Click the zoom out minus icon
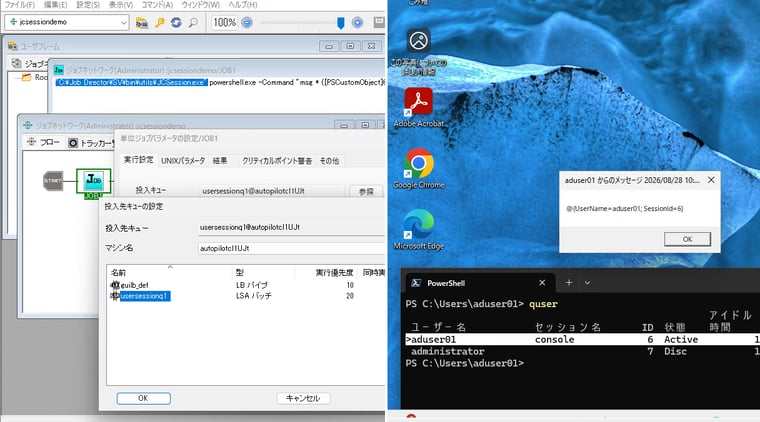The image size is (760, 422). 247,23
